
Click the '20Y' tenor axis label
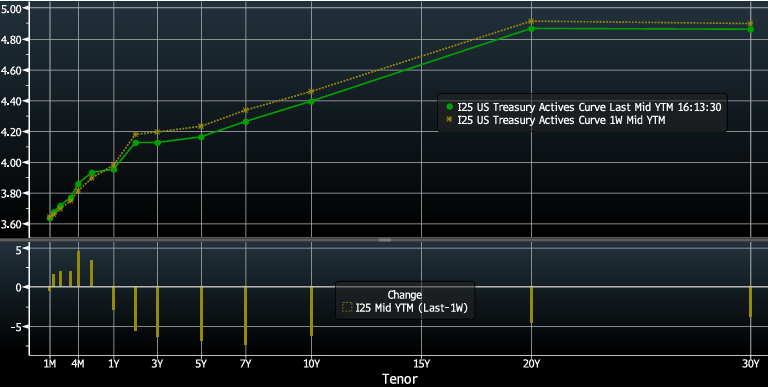pos(531,364)
